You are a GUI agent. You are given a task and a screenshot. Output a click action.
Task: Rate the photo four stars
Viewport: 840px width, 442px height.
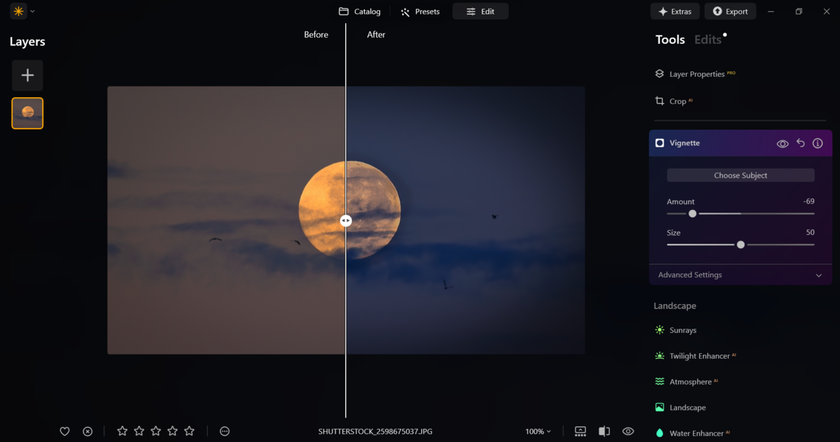[172, 431]
